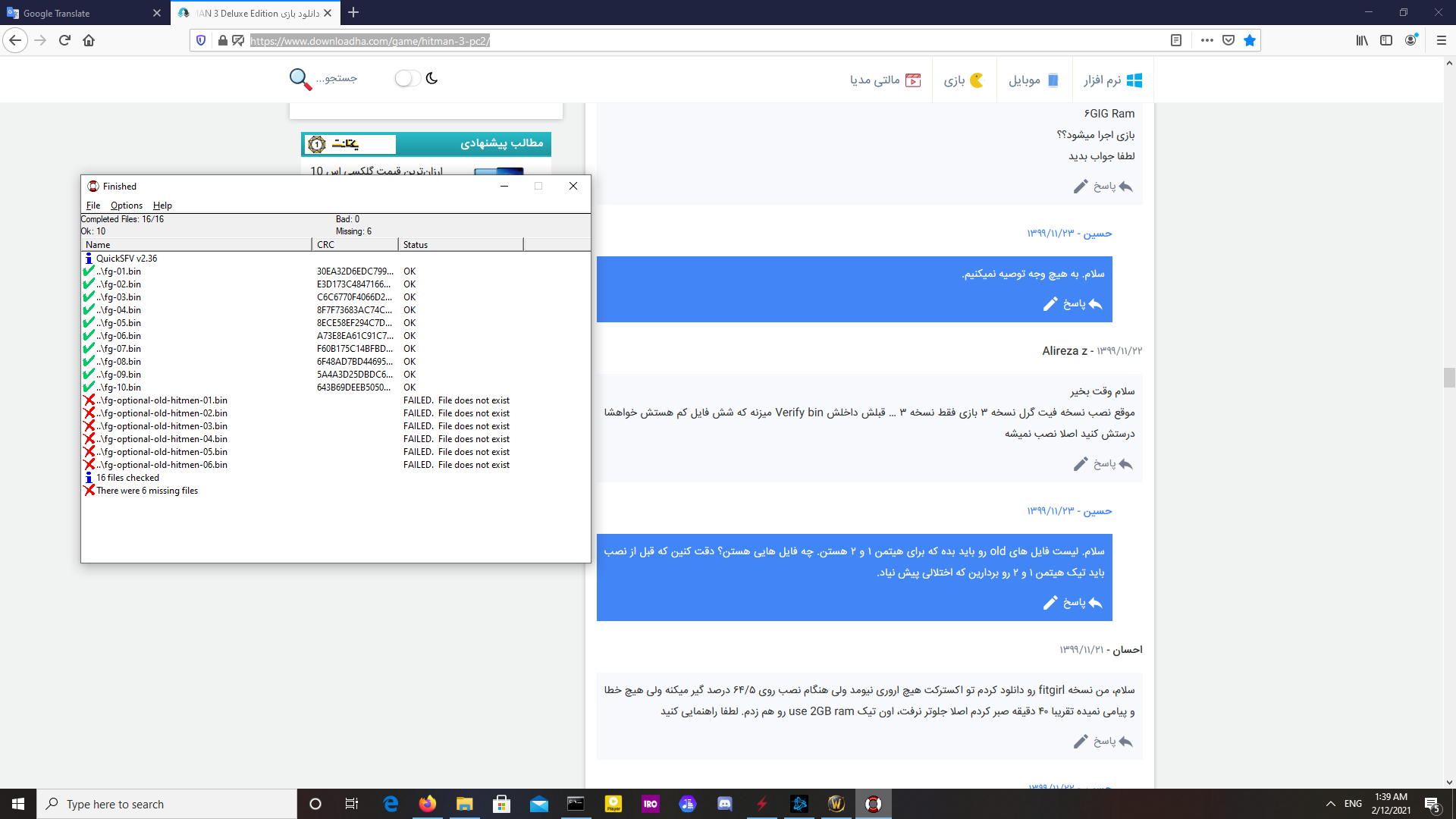Toggle the dark mode switch
Screen dimensions: 1456x819
tap(408, 78)
